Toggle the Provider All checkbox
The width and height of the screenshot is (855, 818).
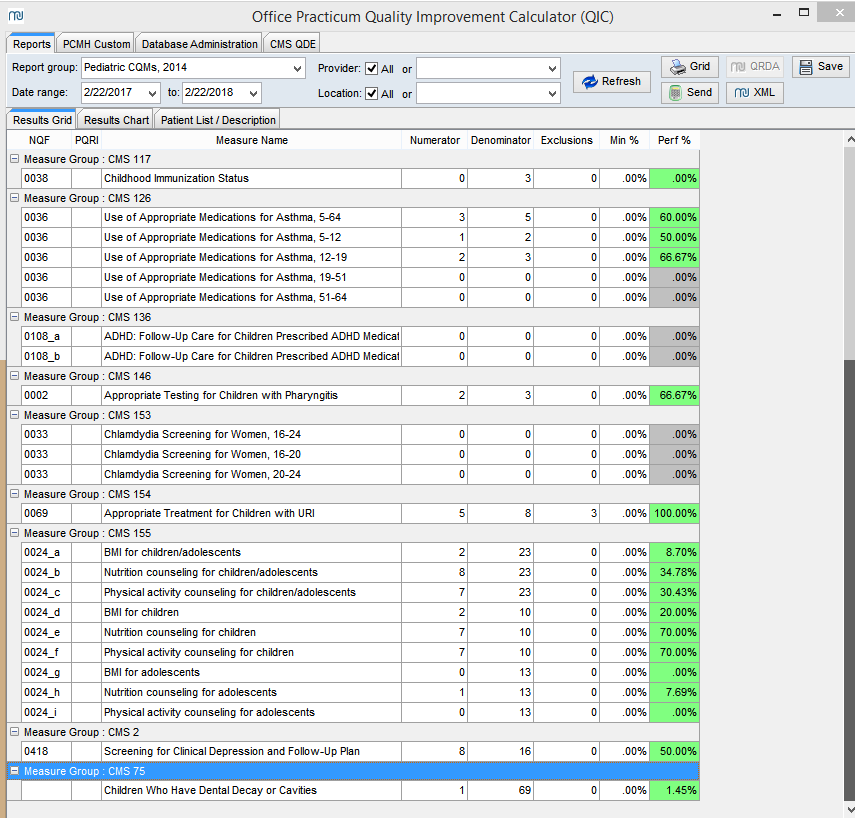point(372,69)
